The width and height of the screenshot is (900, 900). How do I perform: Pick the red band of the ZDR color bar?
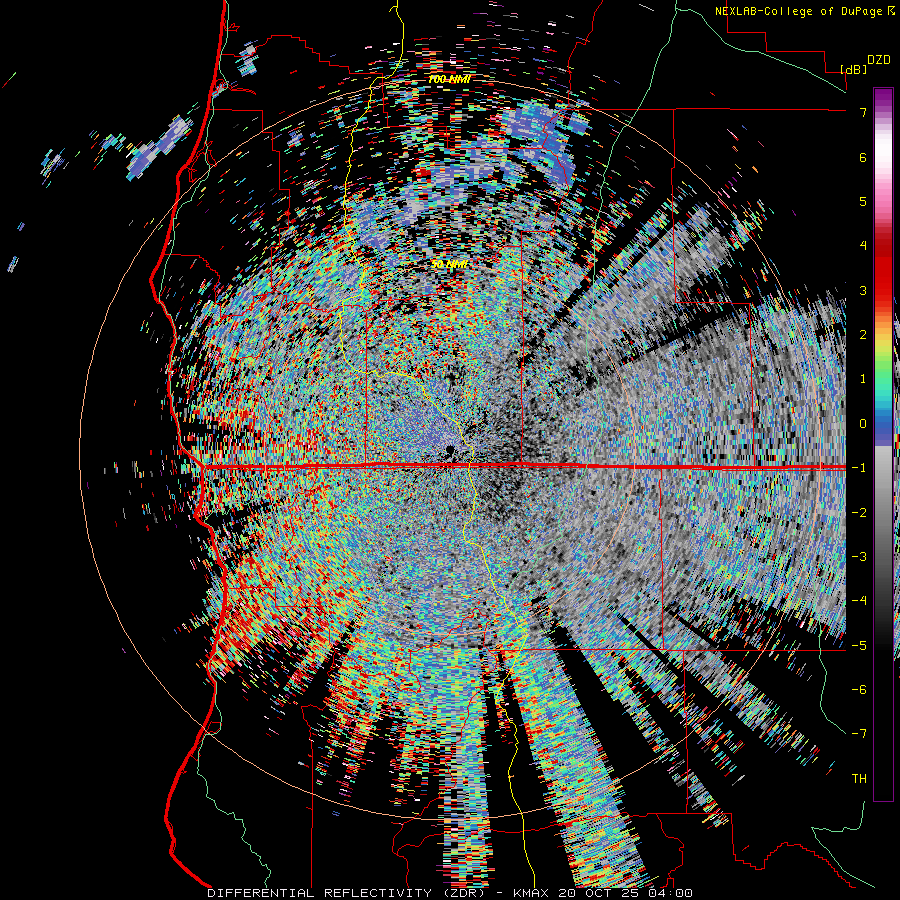(x=883, y=270)
